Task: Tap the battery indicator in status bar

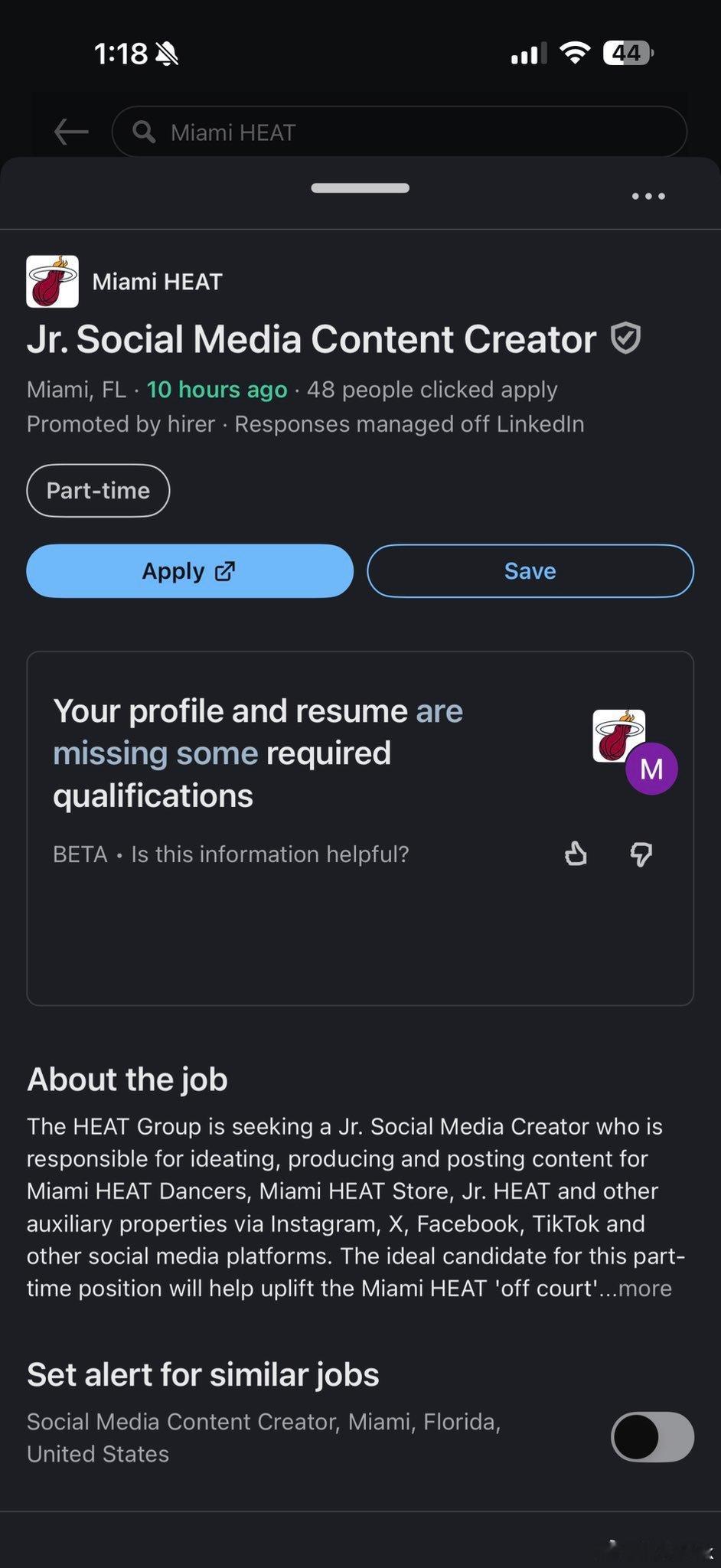Action: click(x=628, y=53)
